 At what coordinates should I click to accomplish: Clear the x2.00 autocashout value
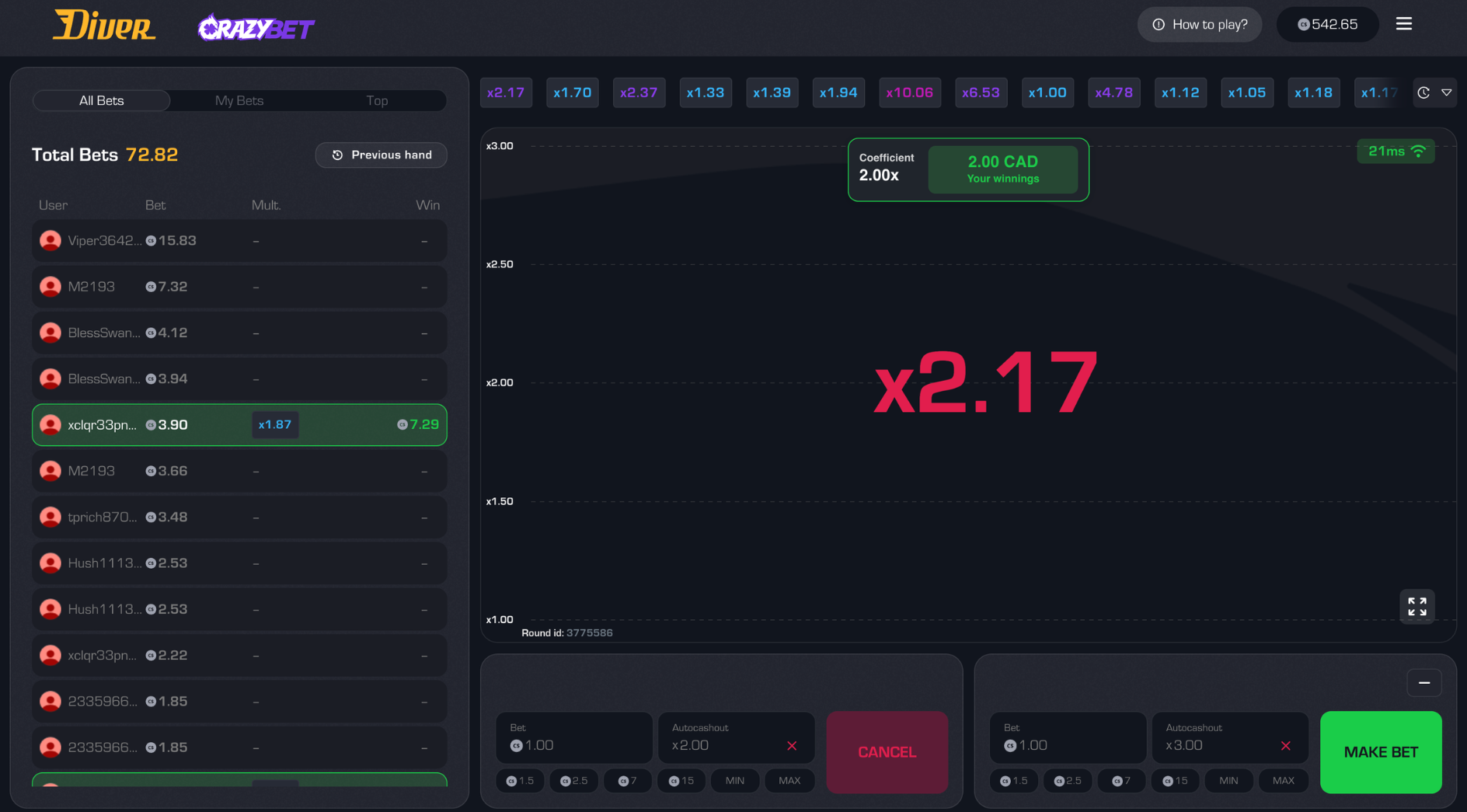point(792,746)
